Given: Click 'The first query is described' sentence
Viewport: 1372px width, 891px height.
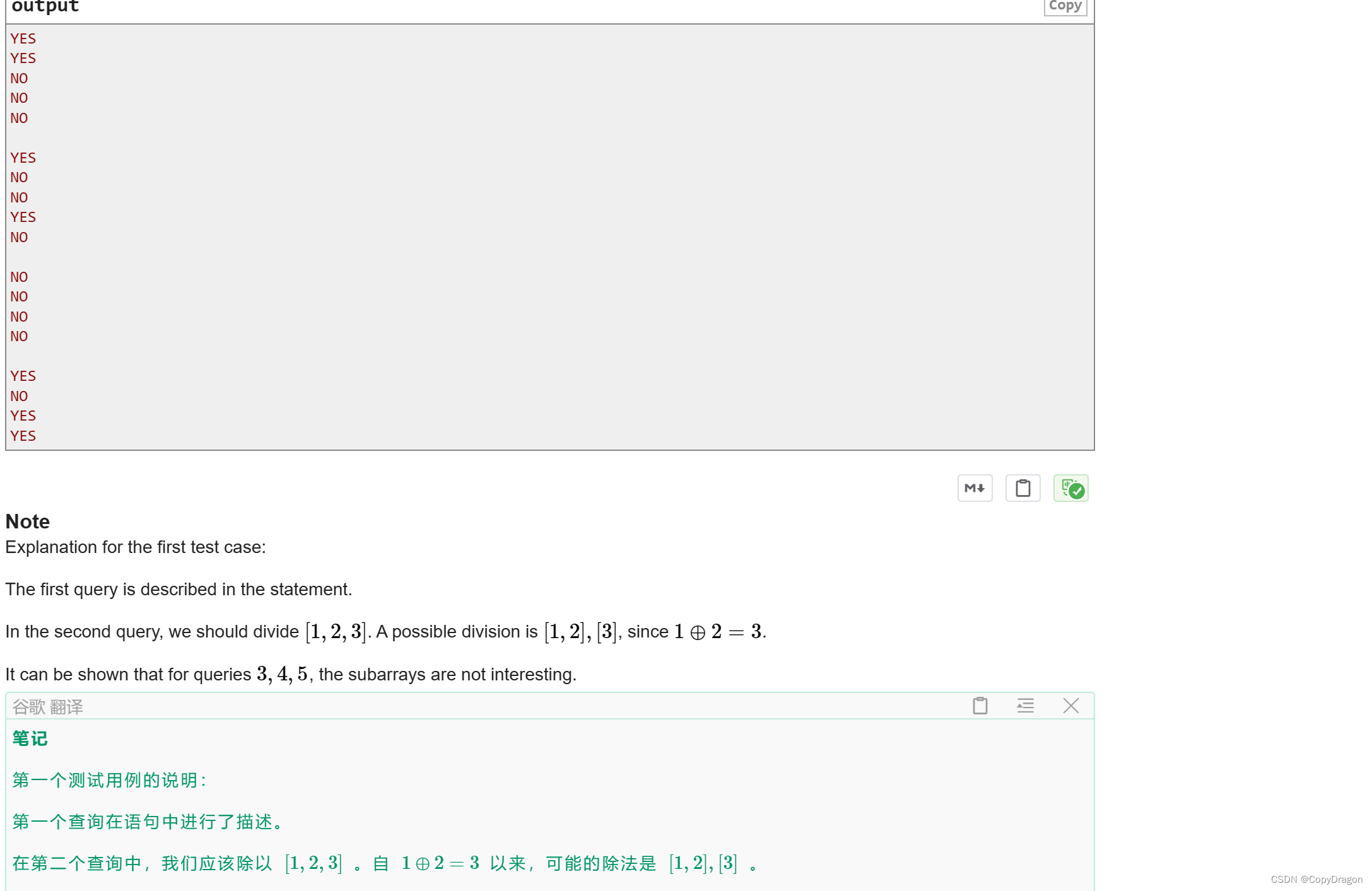Looking at the screenshot, I should [179, 590].
